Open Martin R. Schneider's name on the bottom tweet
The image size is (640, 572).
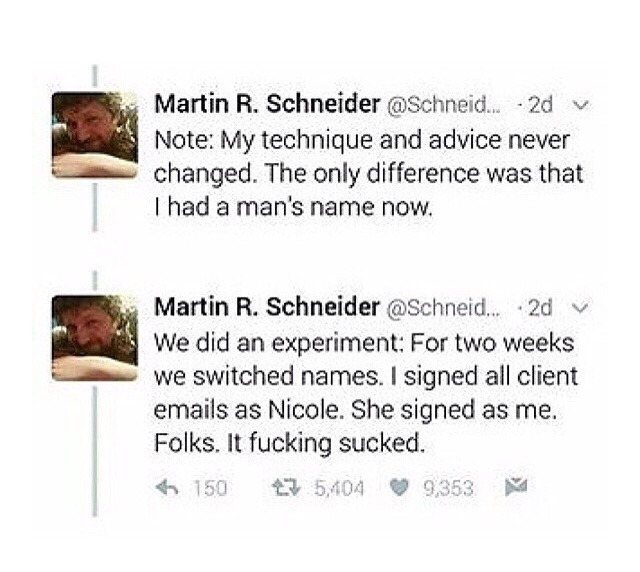pos(266,306)
